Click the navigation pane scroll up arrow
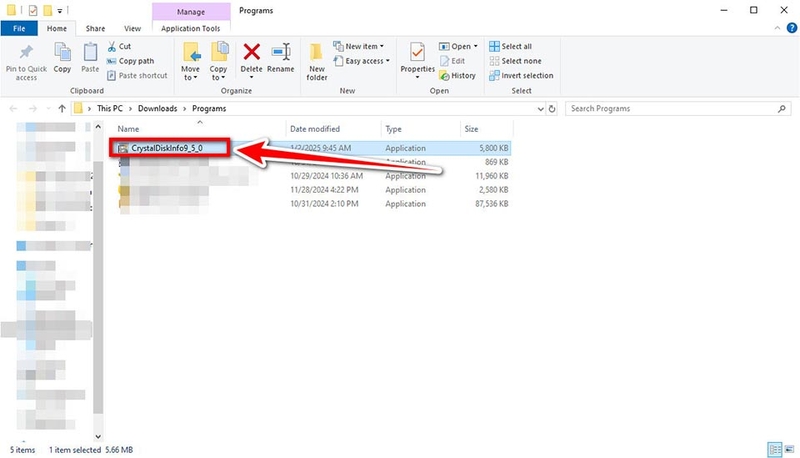This screenshot has width=800, height=458. click(98, 127)
